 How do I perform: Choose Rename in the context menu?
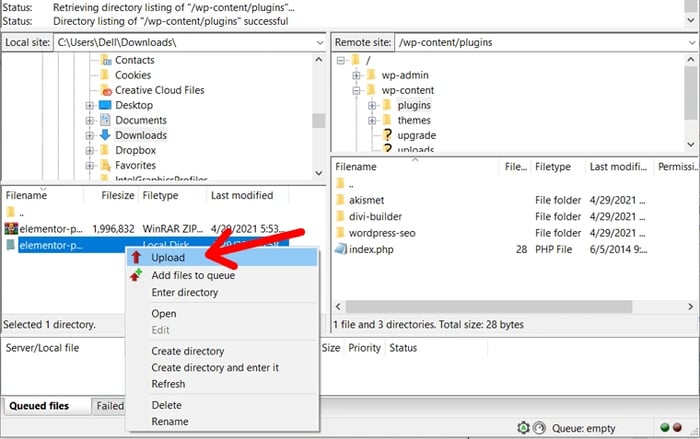[169, 421]
